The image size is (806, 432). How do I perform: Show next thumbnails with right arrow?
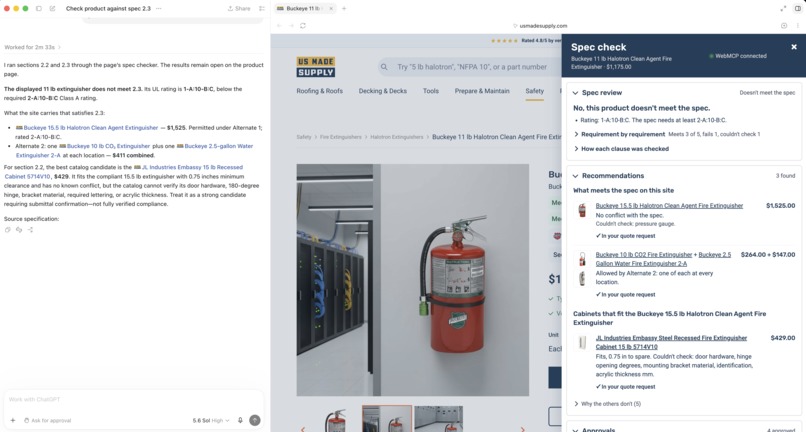pos(523,428)
